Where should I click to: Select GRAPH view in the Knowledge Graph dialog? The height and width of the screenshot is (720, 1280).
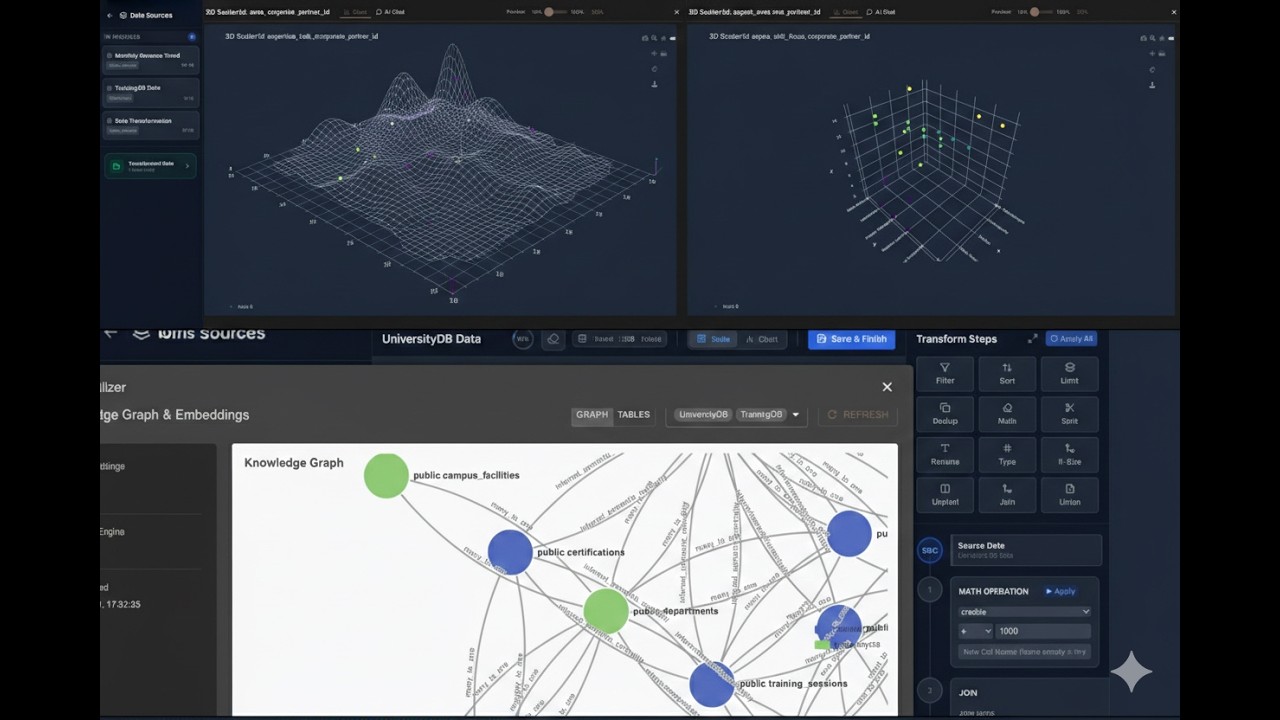pyautogui.click(x=592, y=414)
